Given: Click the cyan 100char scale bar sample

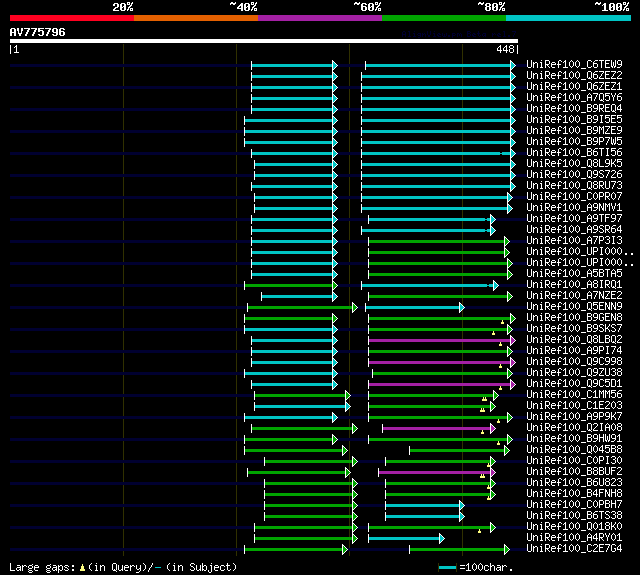Looking at the screenshot, I should (x=447, y=567).
